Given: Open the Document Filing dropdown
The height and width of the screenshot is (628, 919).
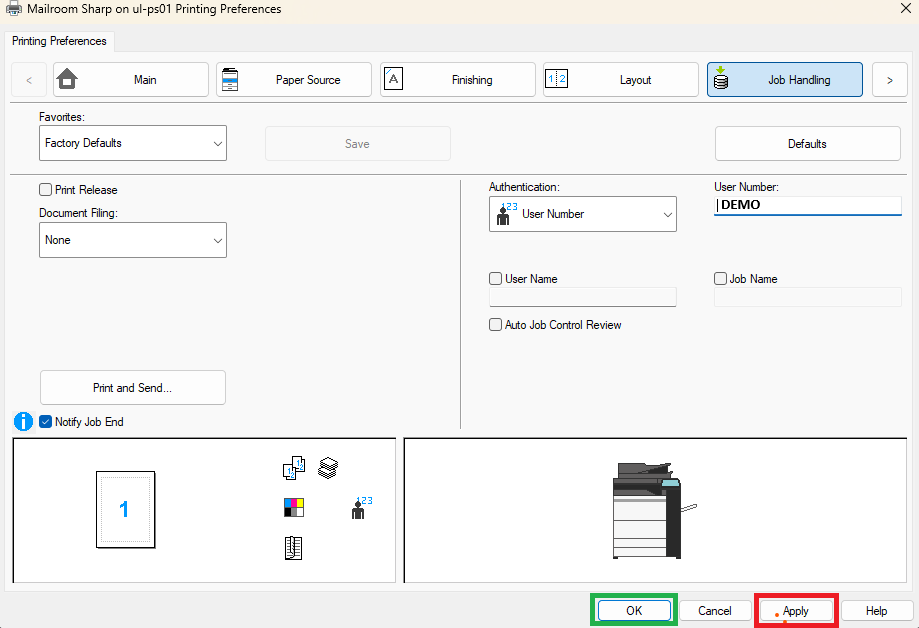Looking at the screenshot, I should tap(133, 240).
